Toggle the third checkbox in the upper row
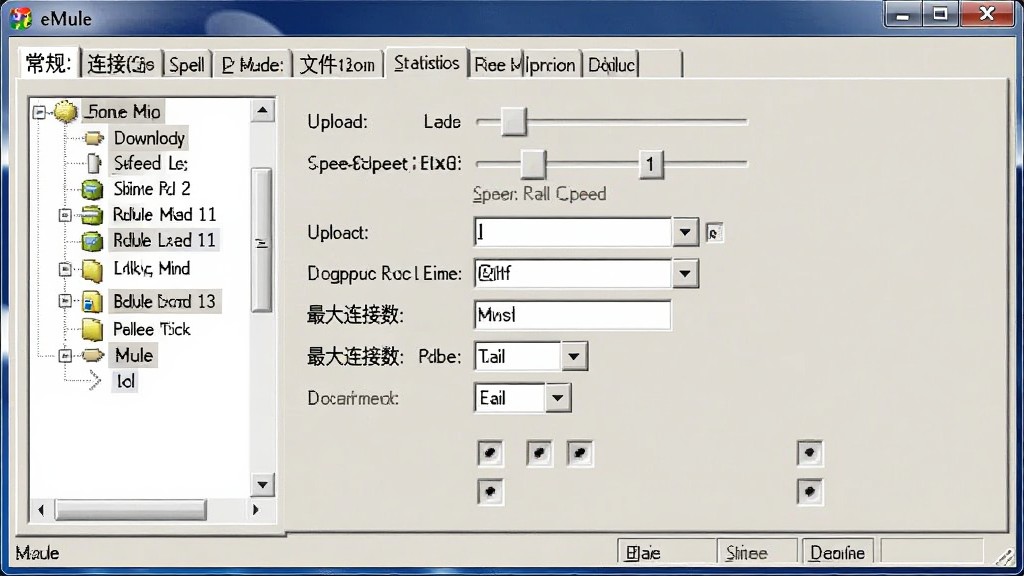The image size is (1024, 576). [580, 453]
